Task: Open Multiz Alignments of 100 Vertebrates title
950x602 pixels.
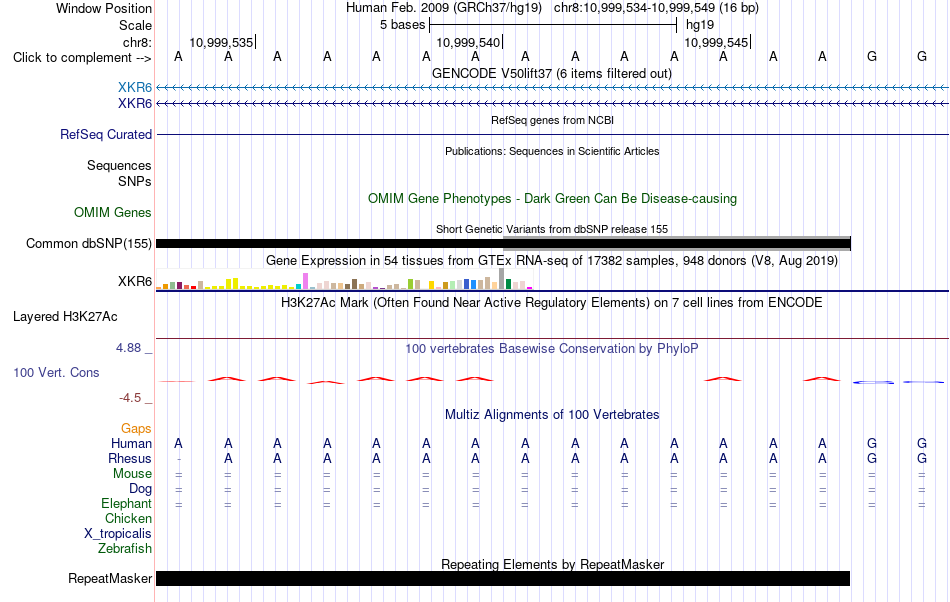Action: tap(552, 415)
